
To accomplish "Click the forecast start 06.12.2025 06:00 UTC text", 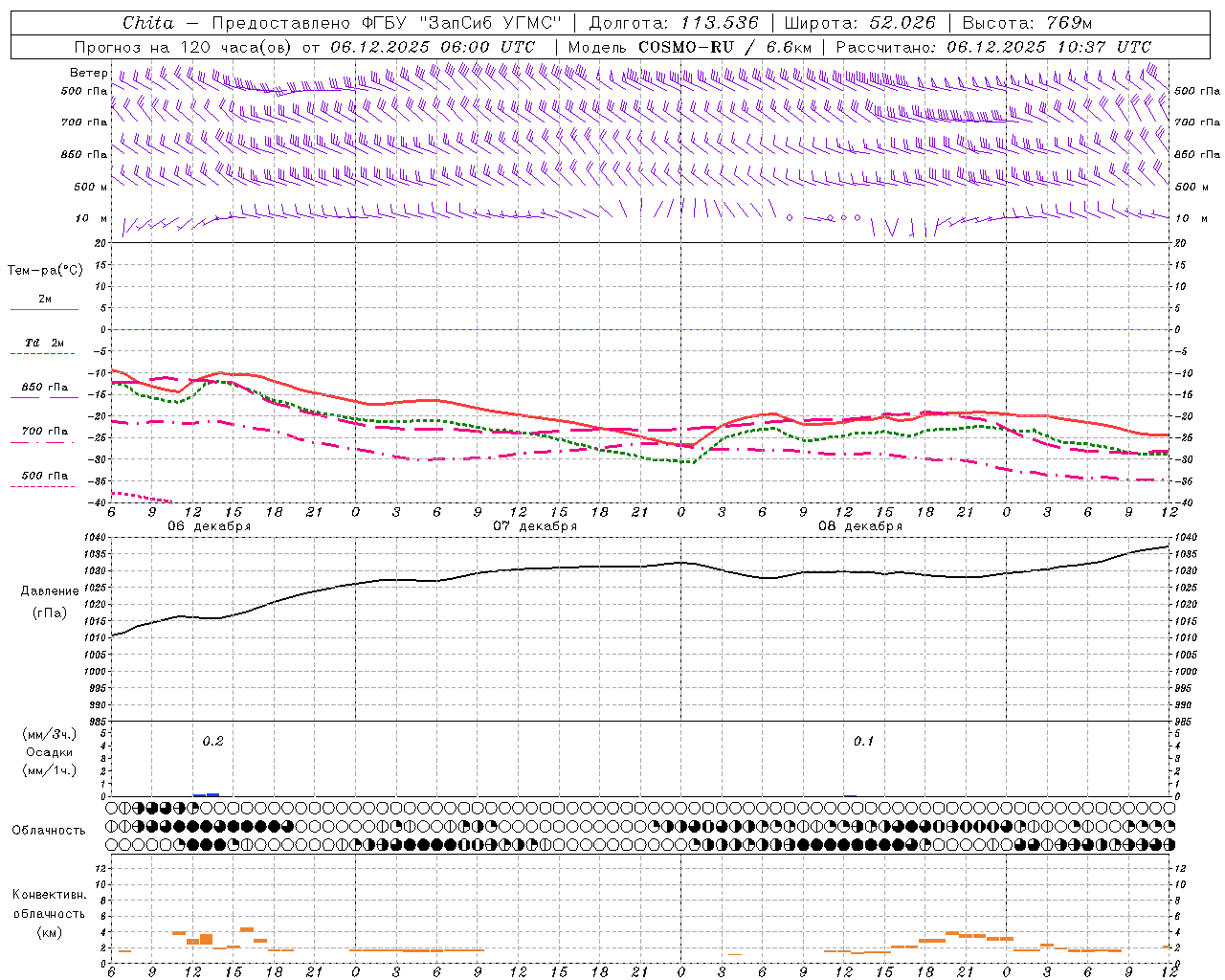I will tap(433, 47).
